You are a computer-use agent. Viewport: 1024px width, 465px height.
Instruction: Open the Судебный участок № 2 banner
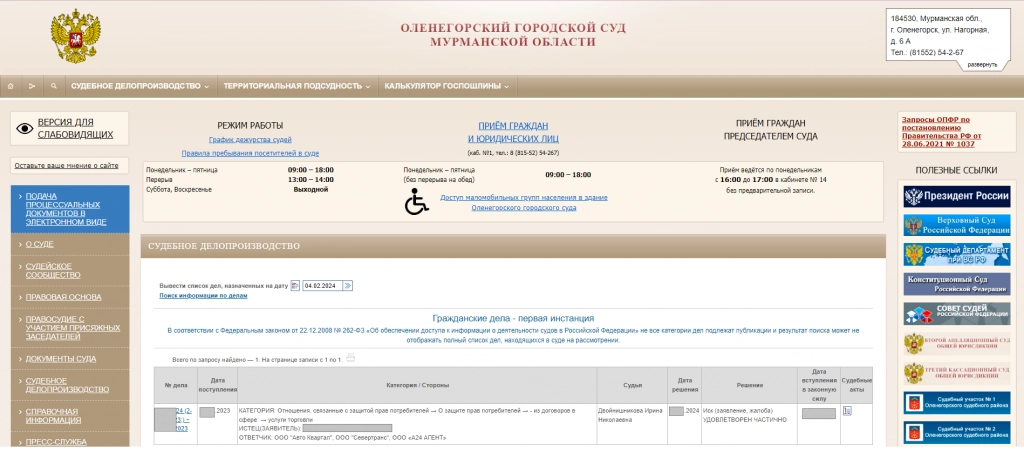(x=956, y=432)
